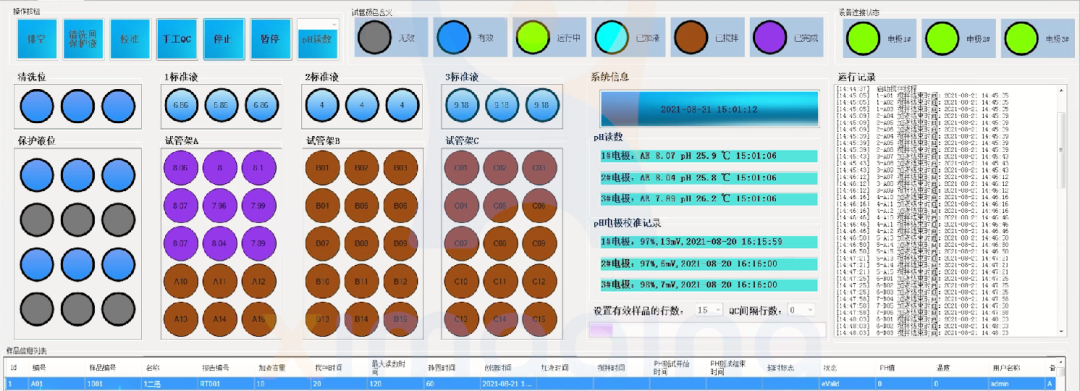Start calibration with the 校准 button
Screen dimensions: 1080x391
(x=129, y=39)
